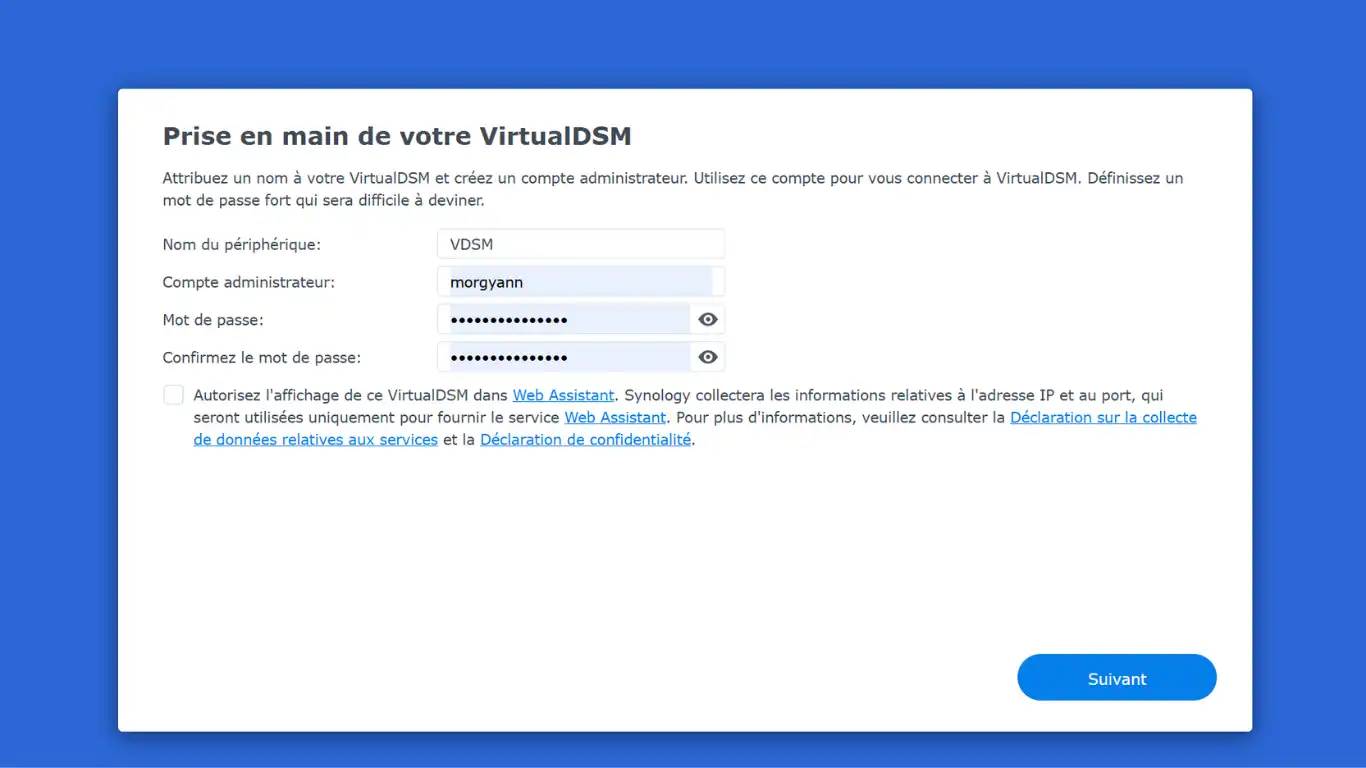Open 'Déclaration sur la collecte' link
1366x768 pixels.
(x=1103, y=417)
